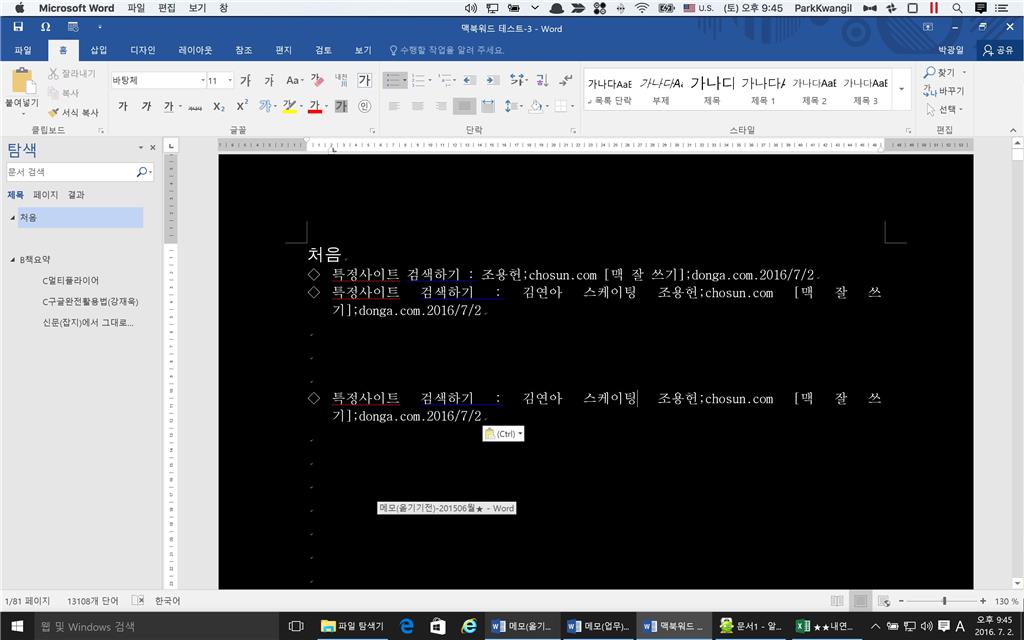Switch to 레이아웃 ribbon tab
The image size is (1024, 640).
(x=195, y=50)
